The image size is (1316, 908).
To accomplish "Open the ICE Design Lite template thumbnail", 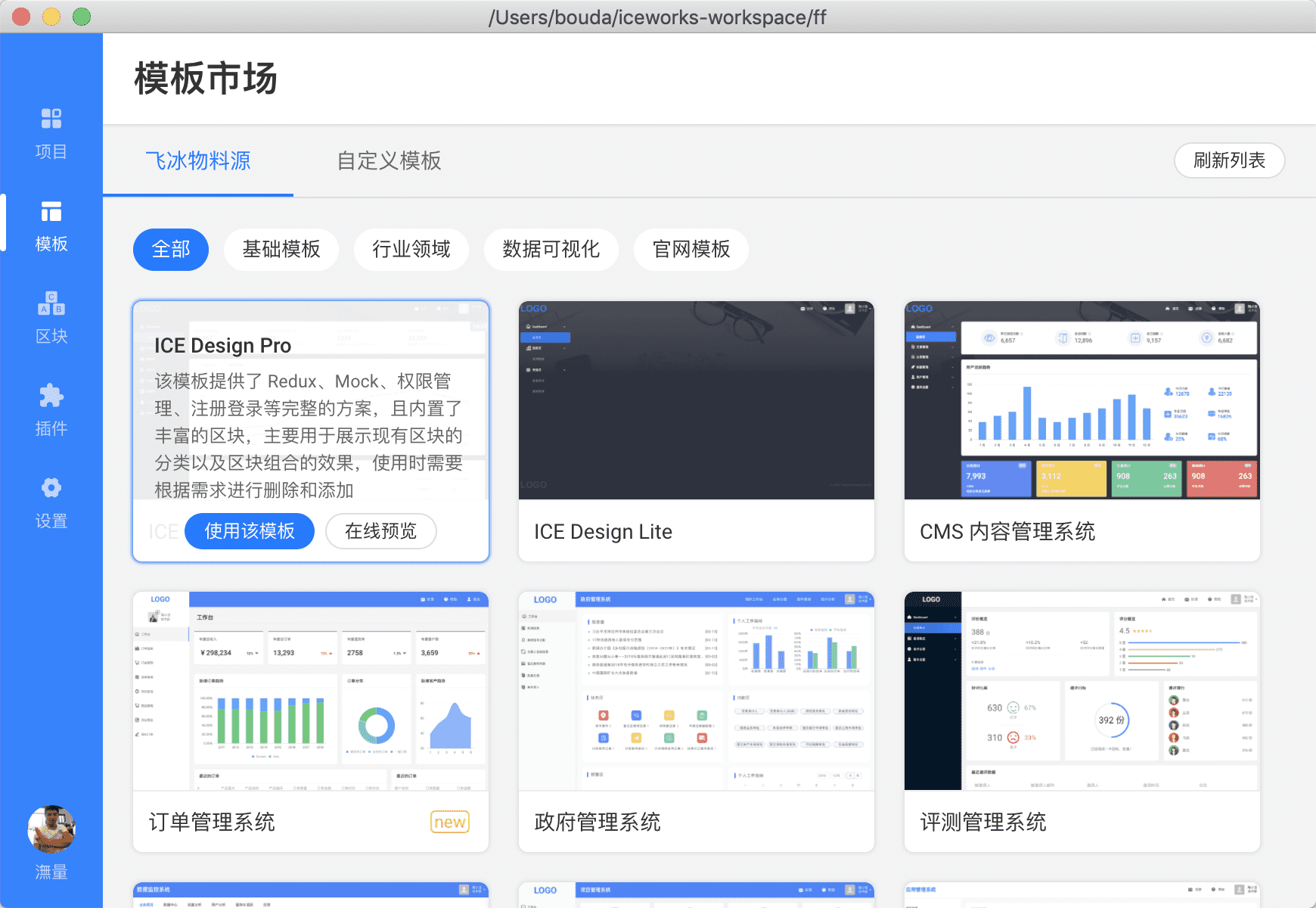I will click(697, 400).
